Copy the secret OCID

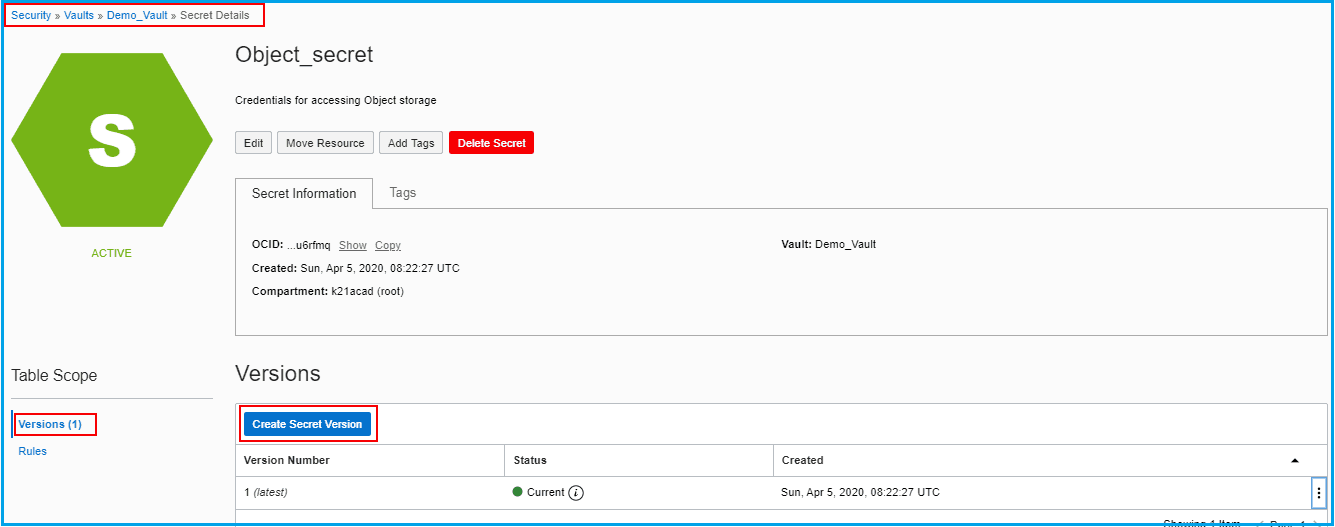tap(388, 246)
